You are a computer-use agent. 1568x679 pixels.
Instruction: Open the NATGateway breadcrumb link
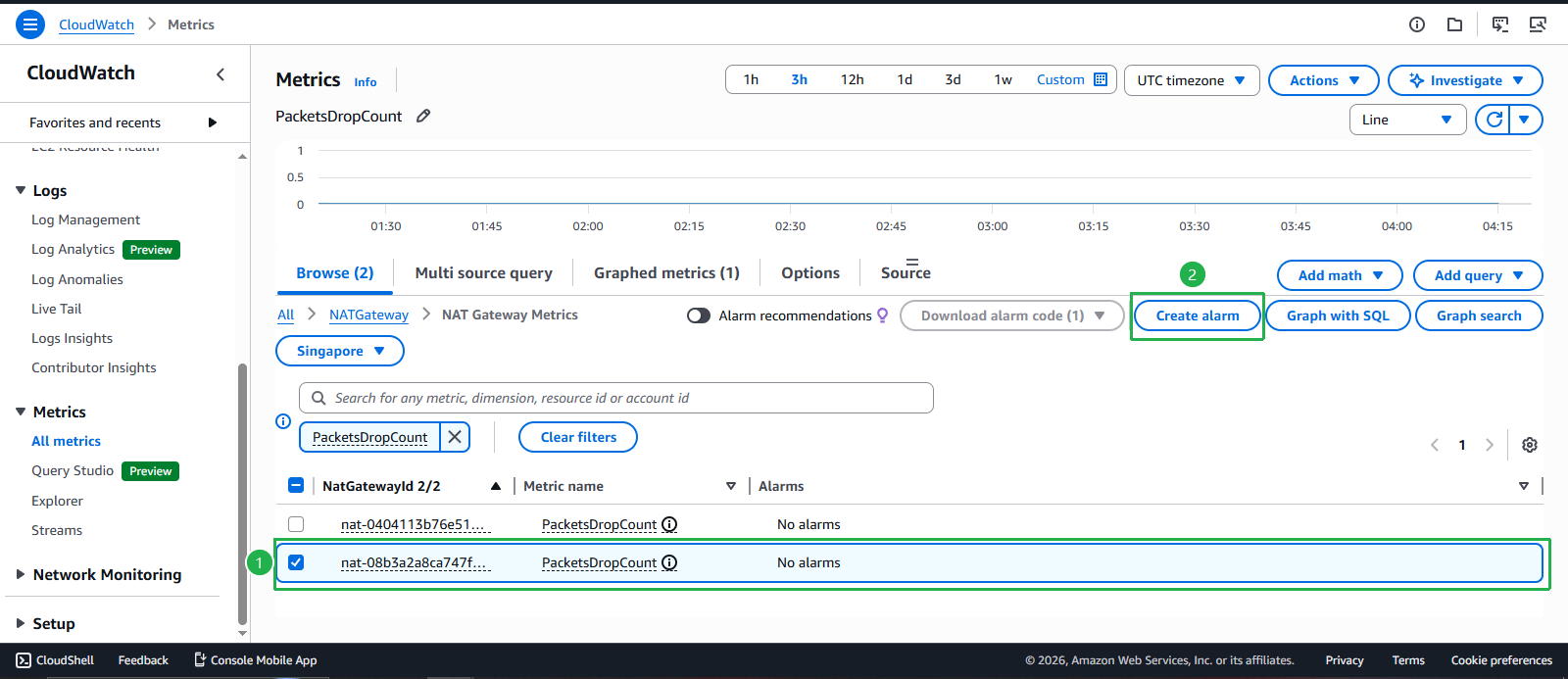(368, 315)
